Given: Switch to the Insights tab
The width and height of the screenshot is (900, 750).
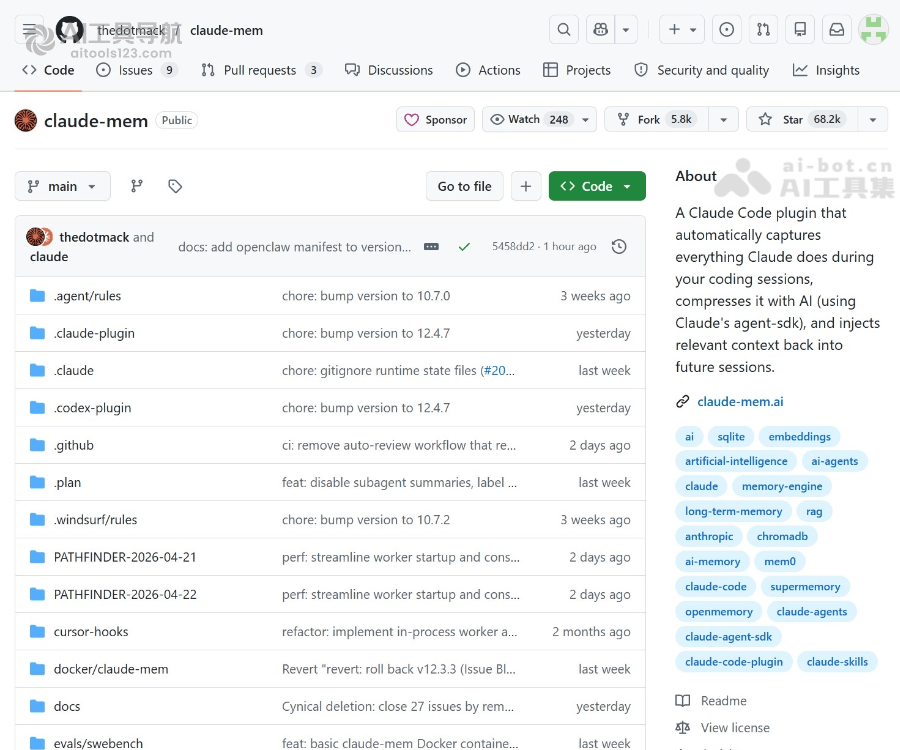Looking at the screenshot, I should pos(826,70).
